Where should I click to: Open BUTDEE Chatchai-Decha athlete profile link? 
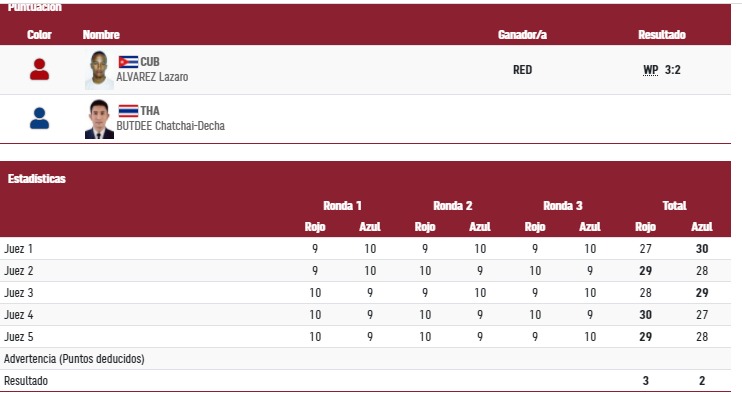(170, 126)
